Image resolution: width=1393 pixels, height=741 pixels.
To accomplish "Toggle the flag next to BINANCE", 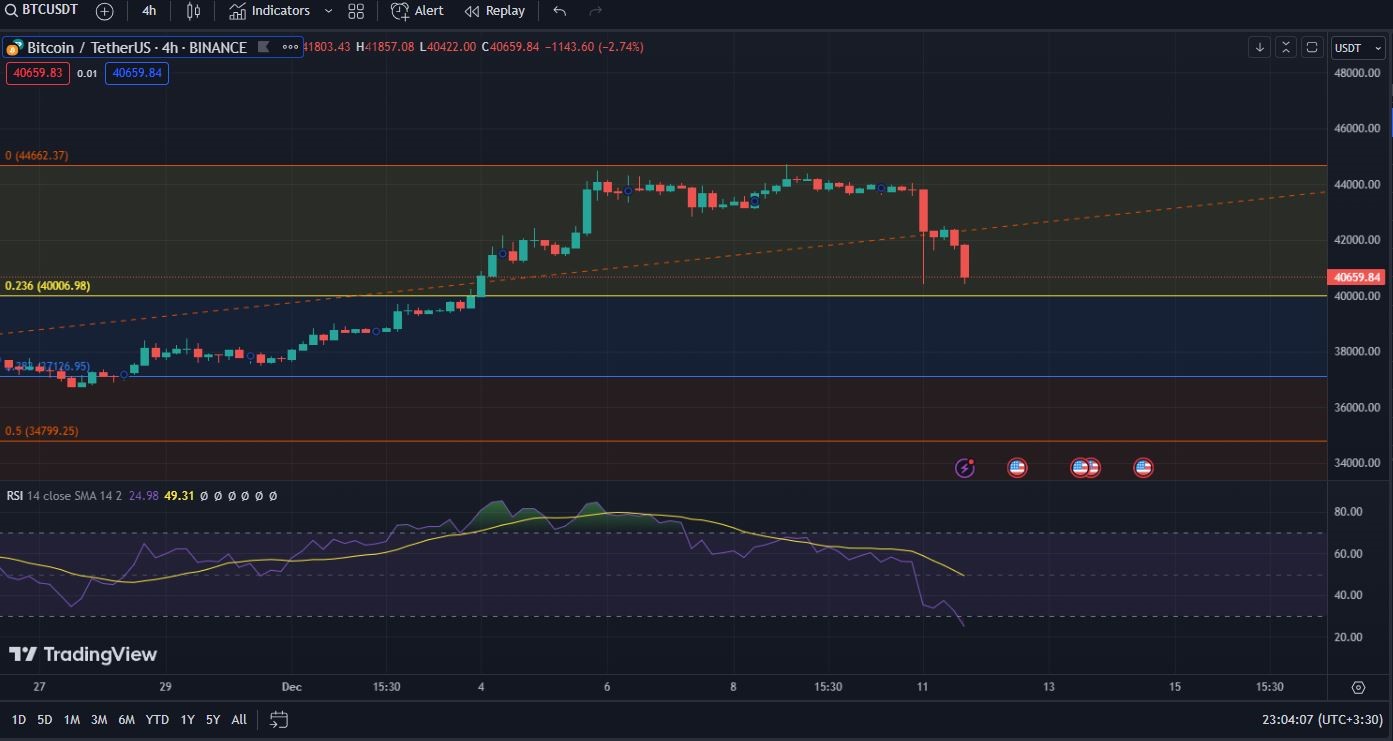I will [x=264, y=47].
